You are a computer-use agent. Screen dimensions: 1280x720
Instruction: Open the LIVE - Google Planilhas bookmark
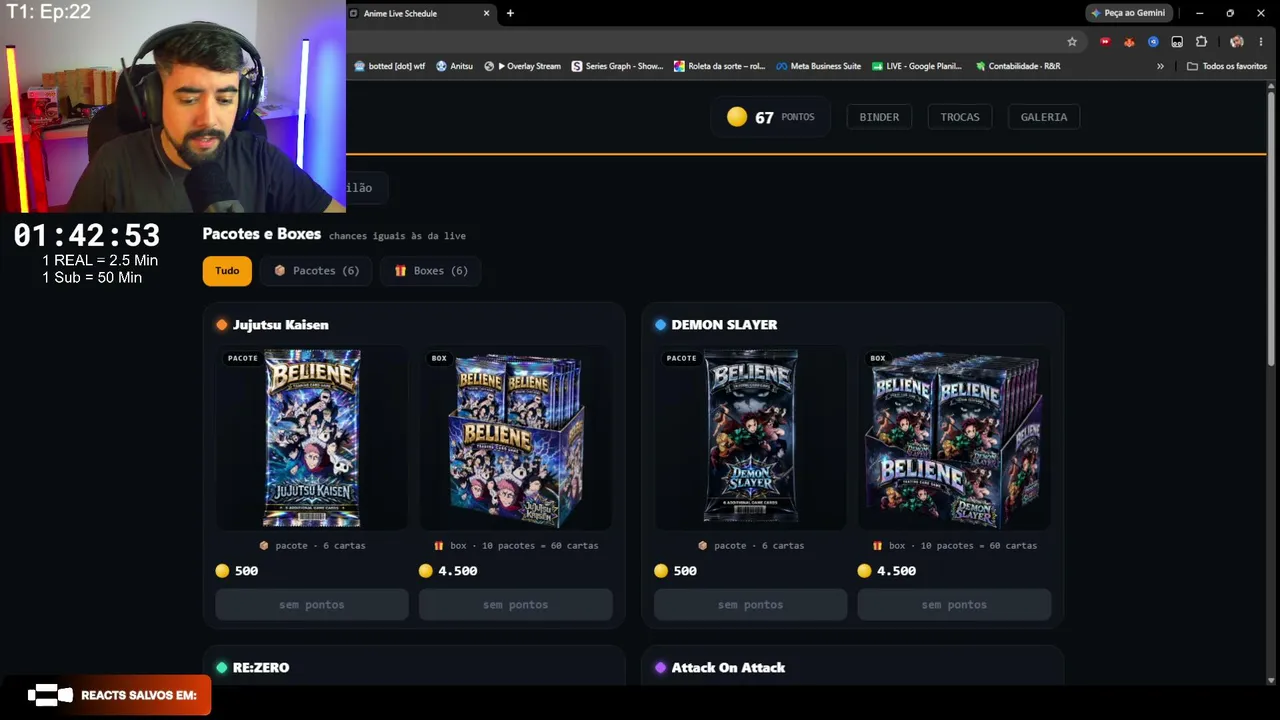point(916,66)
